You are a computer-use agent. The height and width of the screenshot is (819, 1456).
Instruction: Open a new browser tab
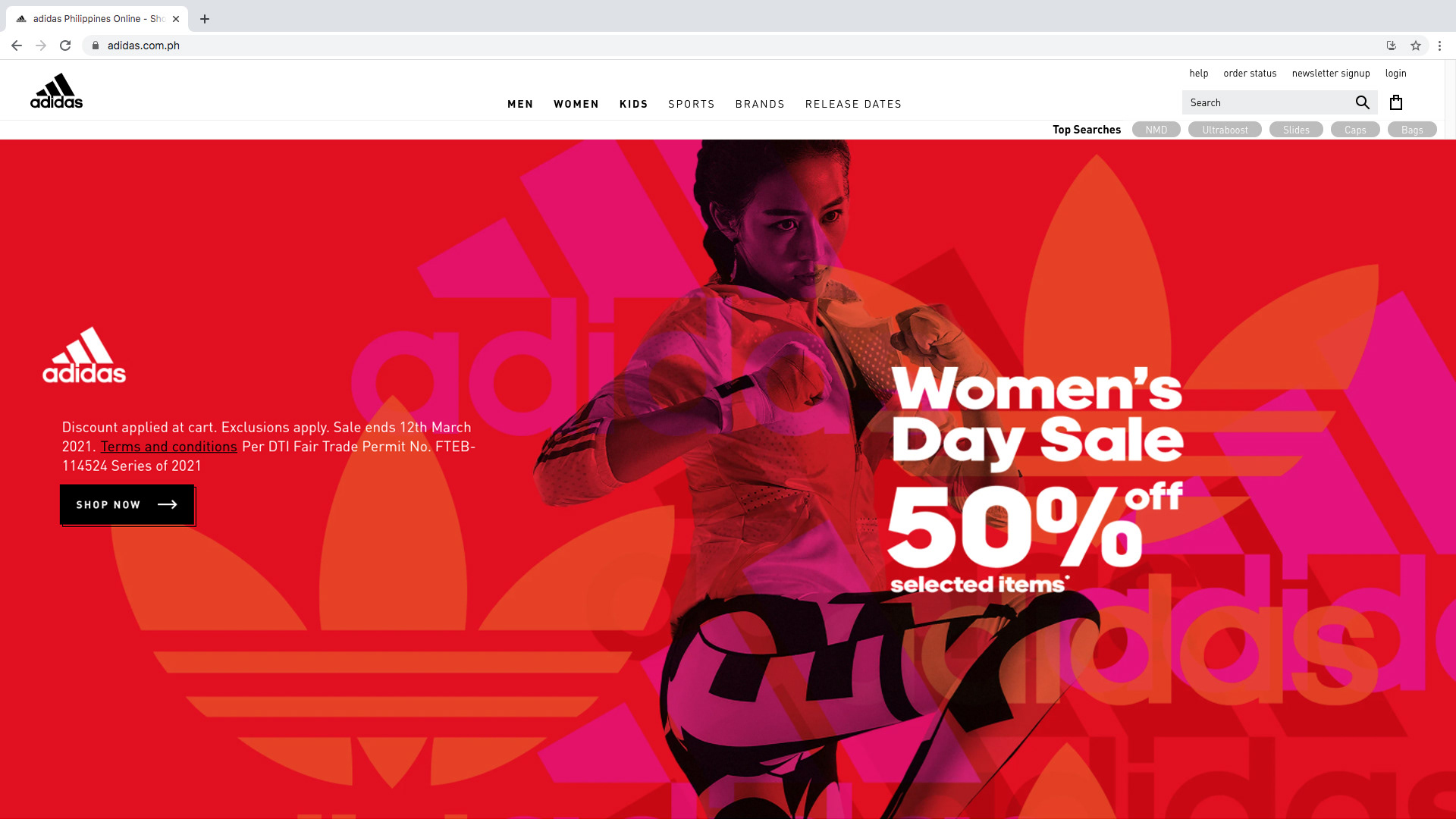205,19
